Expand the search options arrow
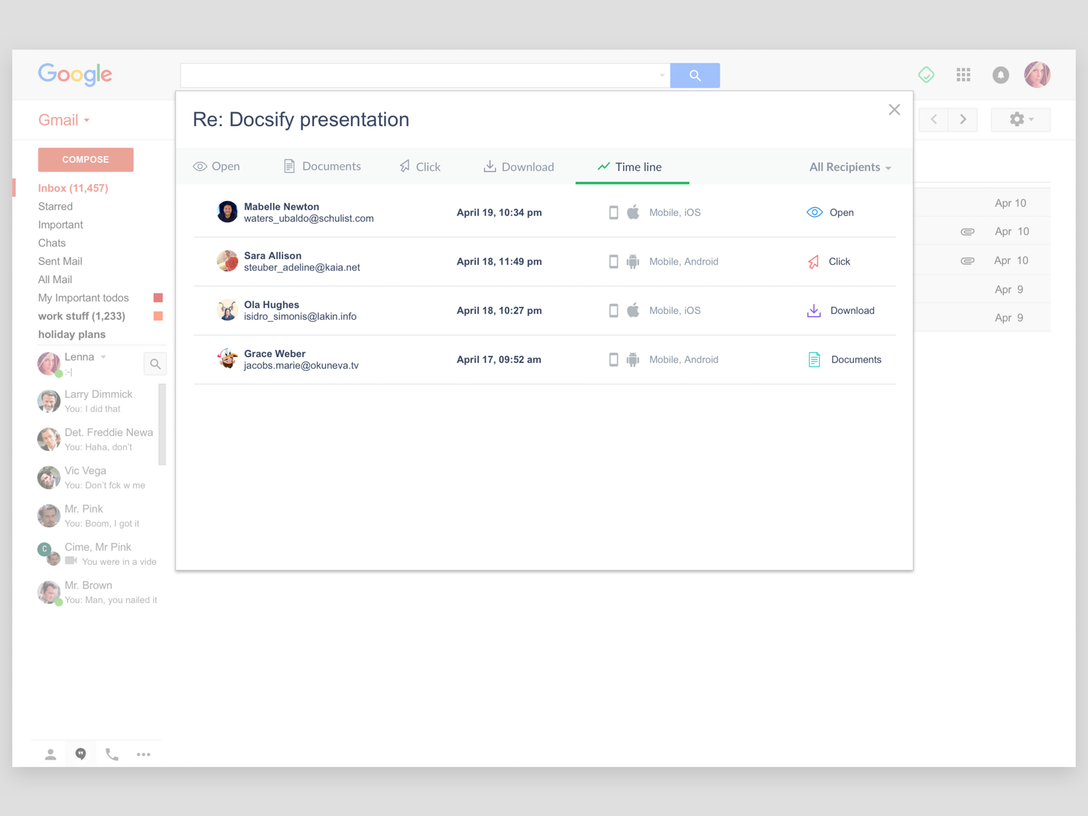This screenshot has width=1088, height=816. pyautogui.click(x=662, y=75)
